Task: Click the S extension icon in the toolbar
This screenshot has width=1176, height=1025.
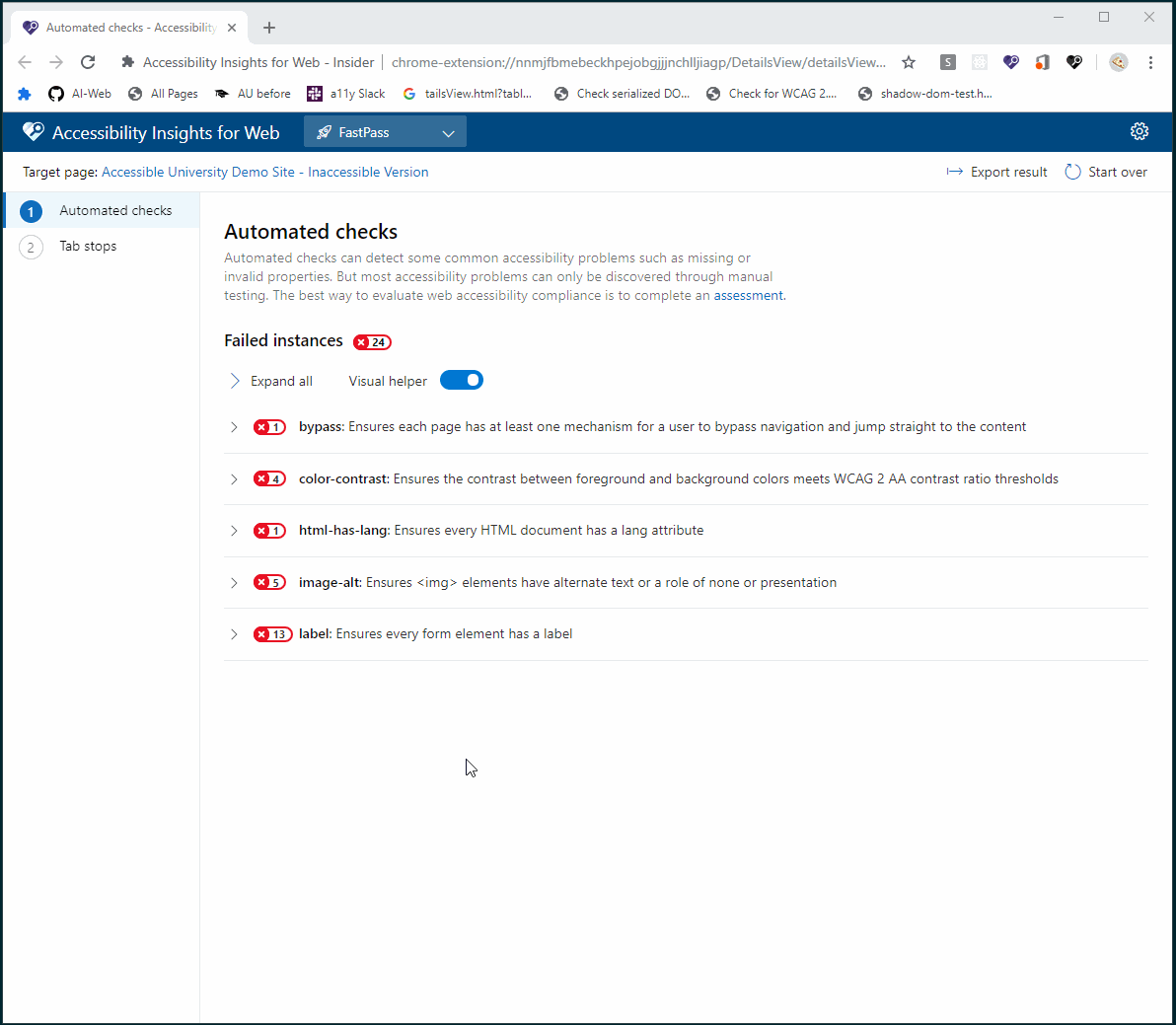Action: 948,62
